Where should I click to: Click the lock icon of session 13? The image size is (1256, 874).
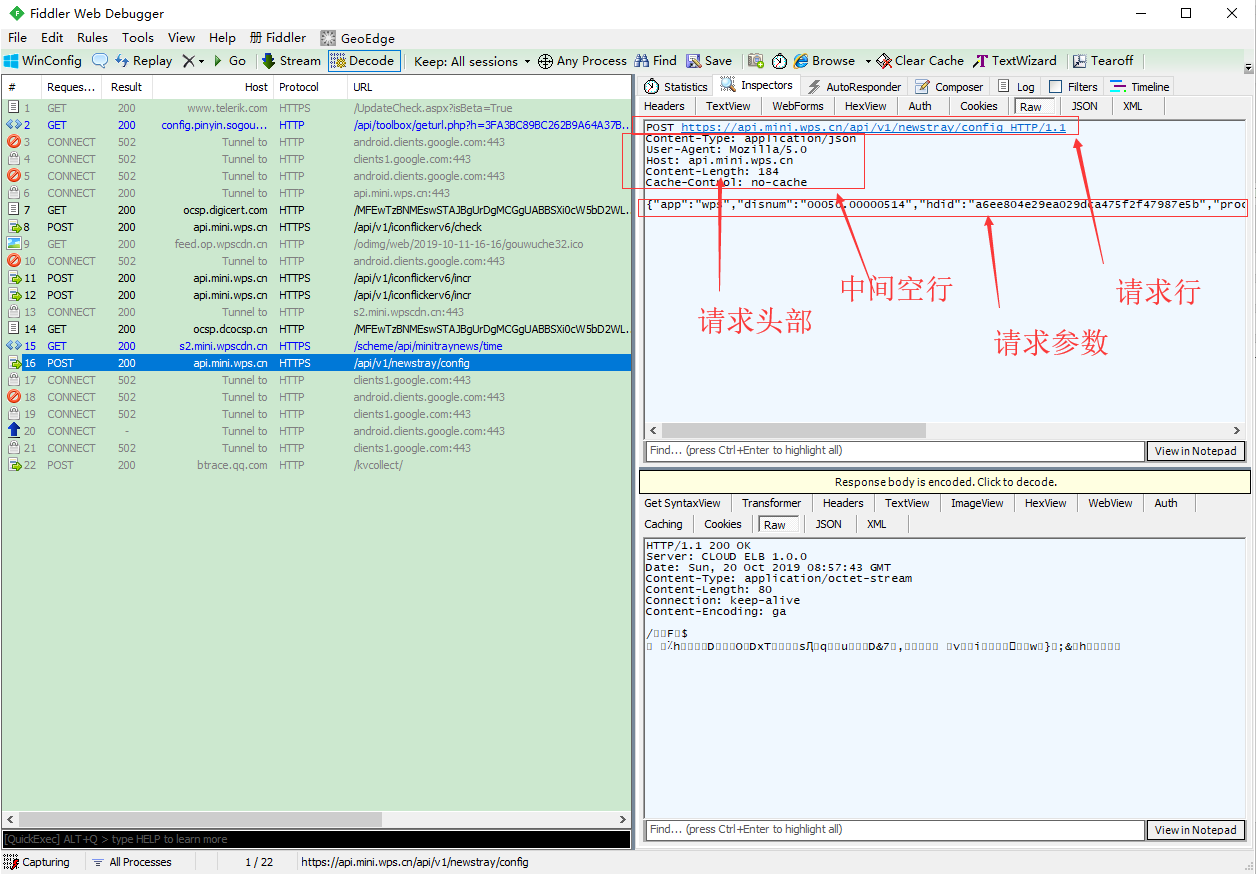coord(14,312)
